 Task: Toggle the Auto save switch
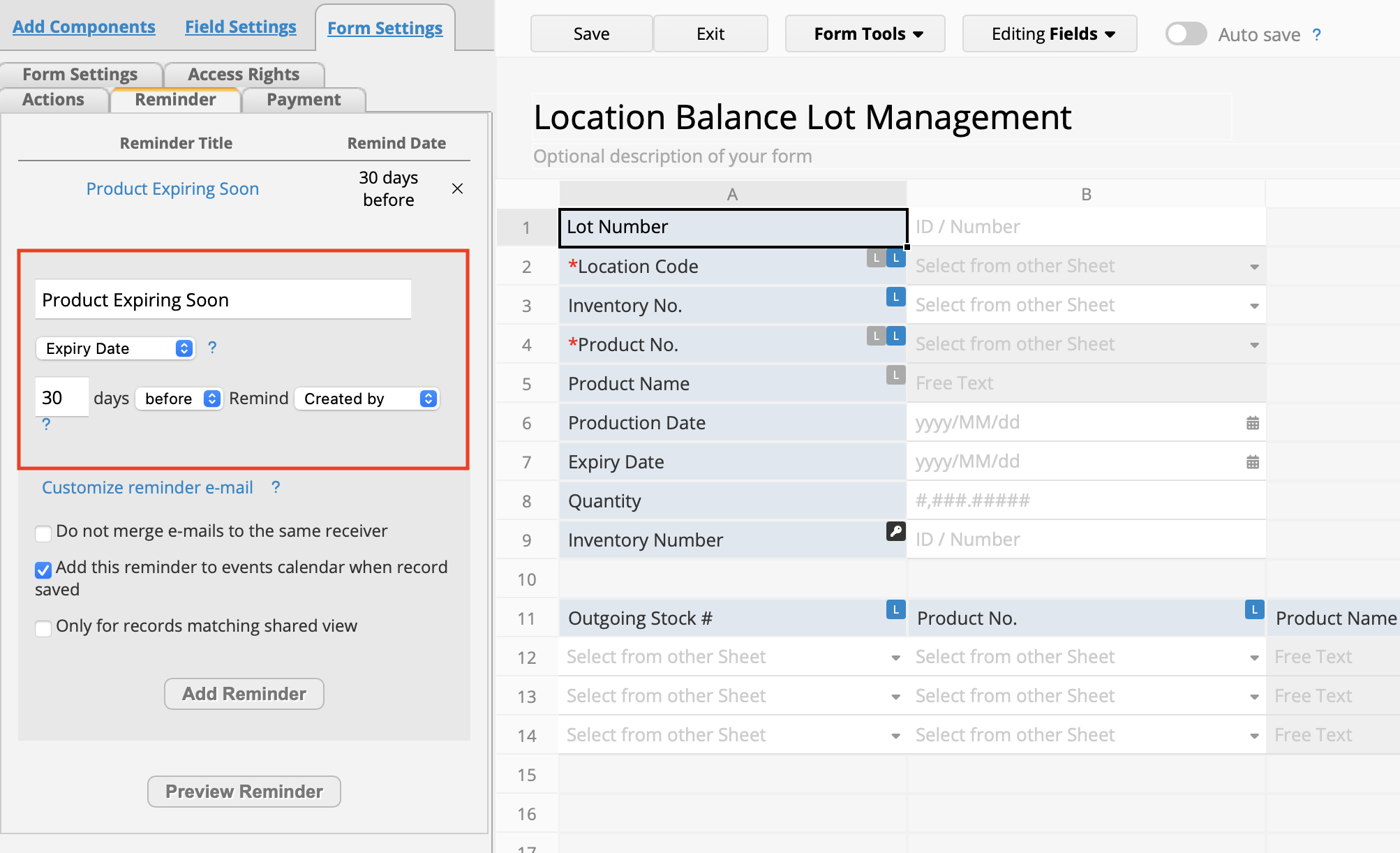(1186, 34)
